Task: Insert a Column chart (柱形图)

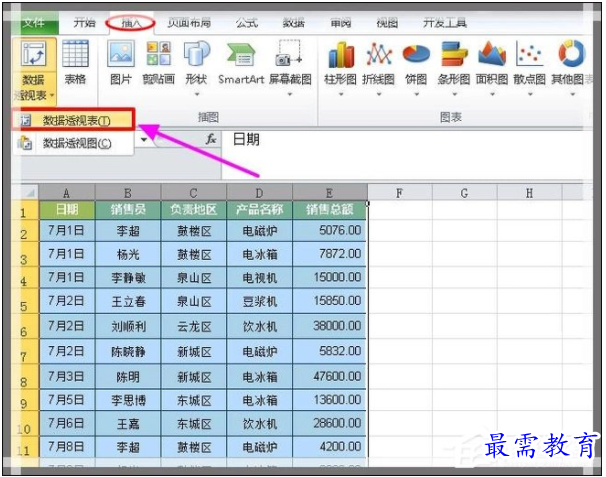Action: point(341,55)
